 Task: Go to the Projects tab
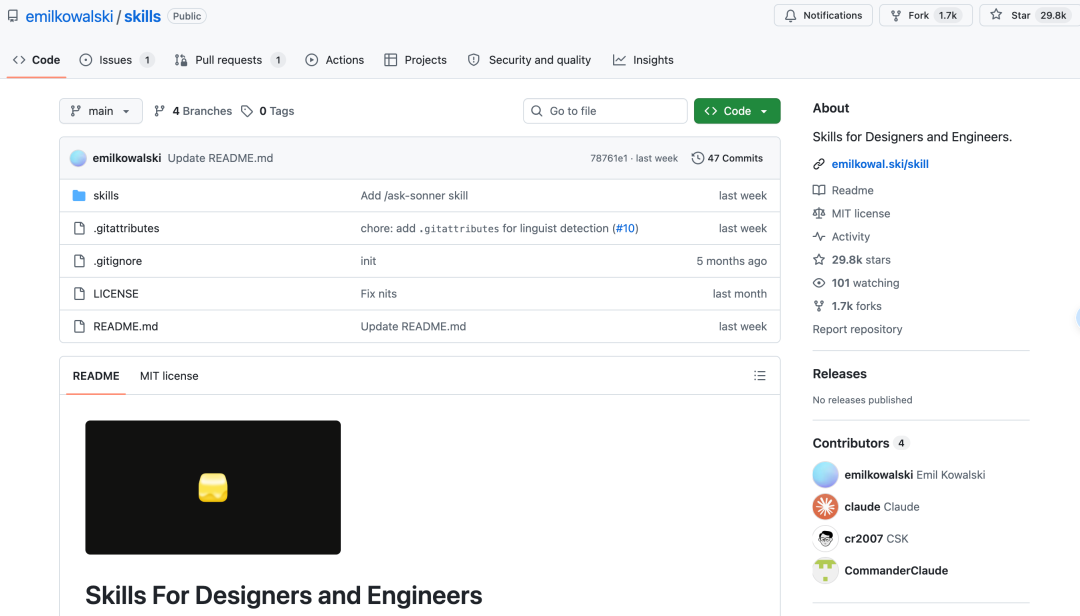point(415,60)
